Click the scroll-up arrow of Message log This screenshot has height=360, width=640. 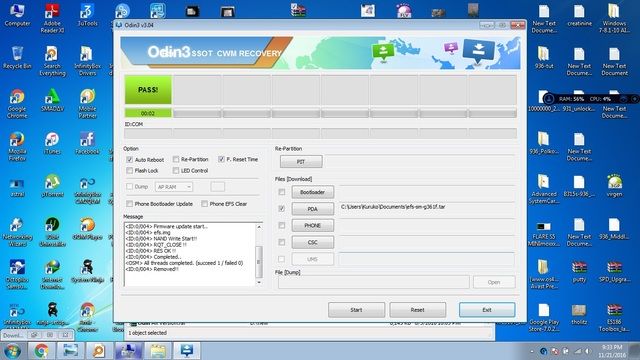click(x=259, y=227)
